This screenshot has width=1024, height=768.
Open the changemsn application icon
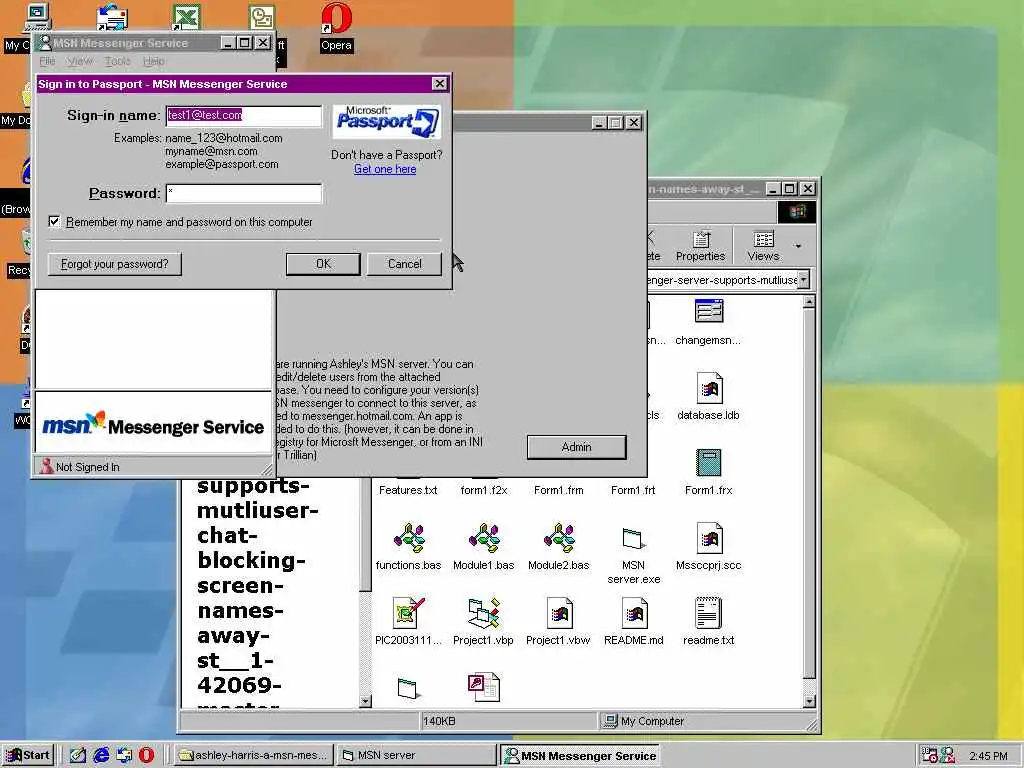point(709,312)
